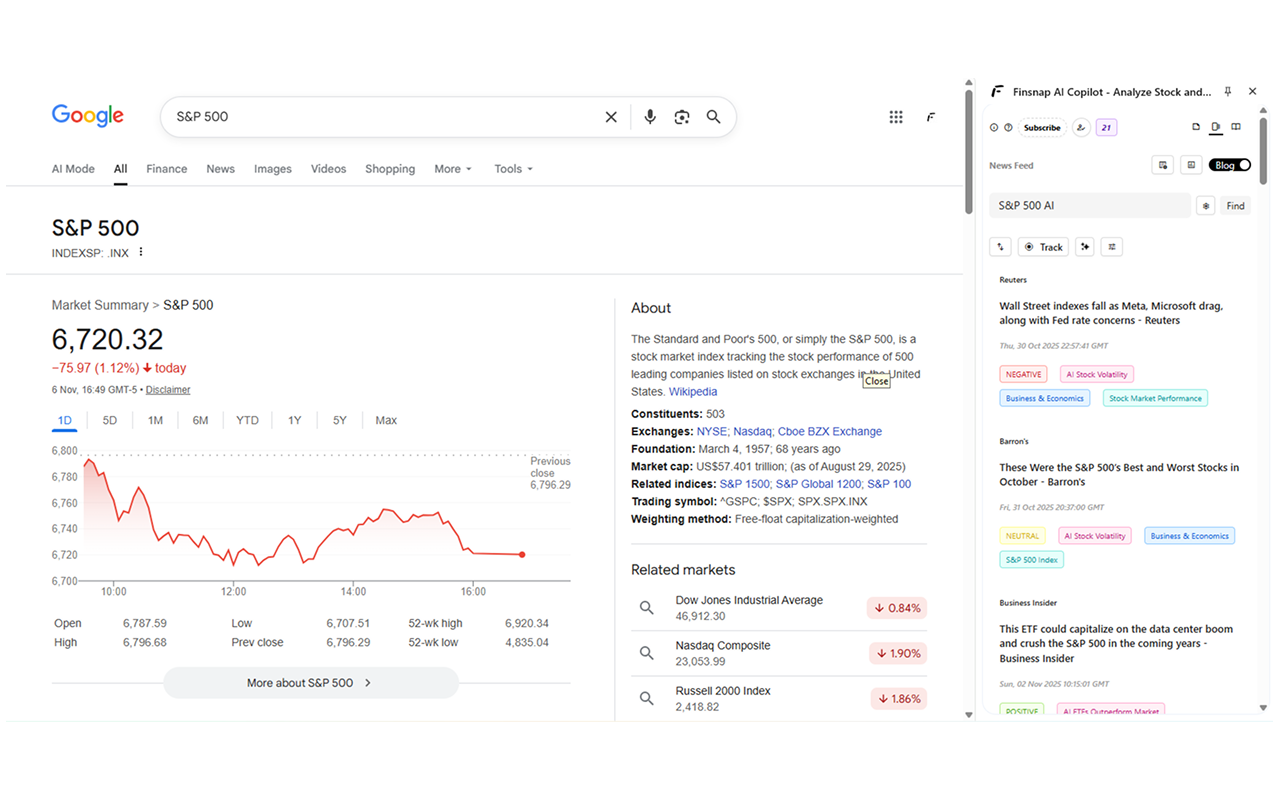Open the Cboe BZX Exchange link
Screen dimensions: 1280x800
click(830, 432)
